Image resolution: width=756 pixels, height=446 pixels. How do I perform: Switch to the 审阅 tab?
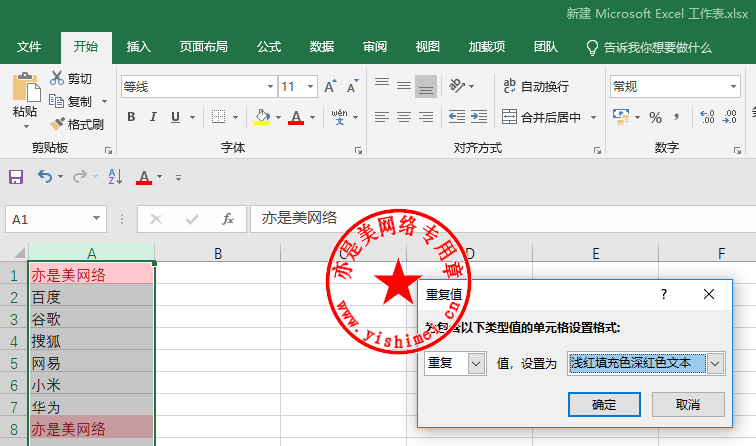[375, 47]
